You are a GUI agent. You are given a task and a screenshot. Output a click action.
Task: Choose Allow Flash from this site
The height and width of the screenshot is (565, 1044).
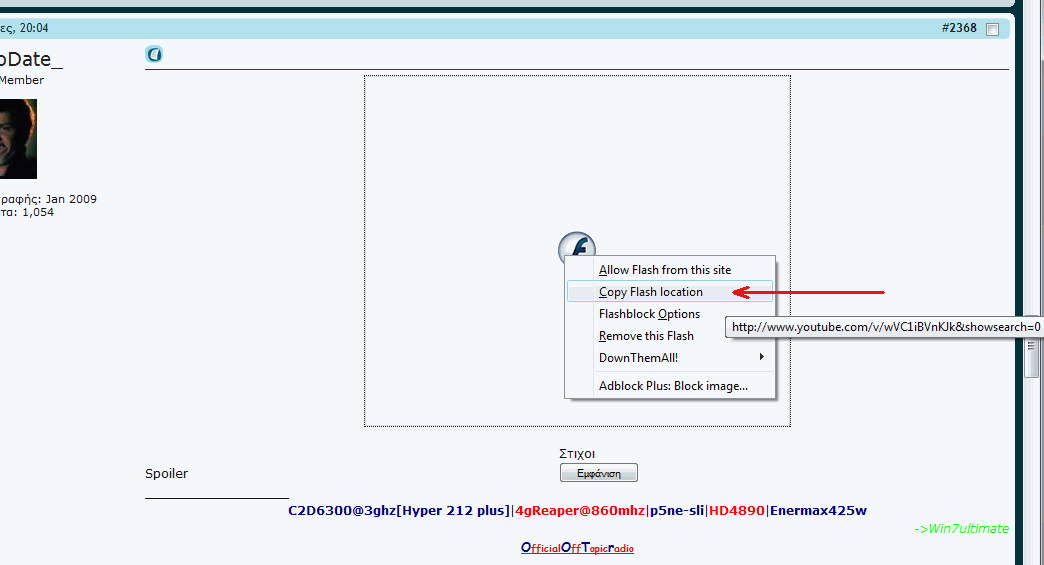[x=670, y=270]
